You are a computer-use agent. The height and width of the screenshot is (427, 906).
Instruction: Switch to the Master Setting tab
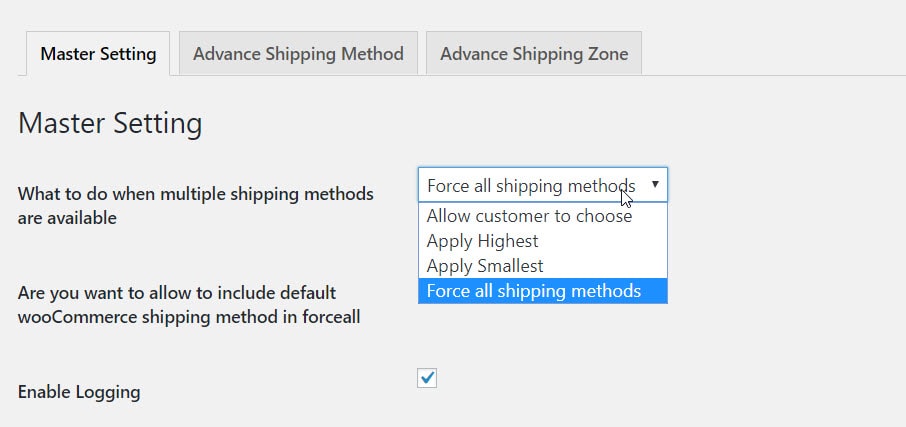click(x=98, y=54)
